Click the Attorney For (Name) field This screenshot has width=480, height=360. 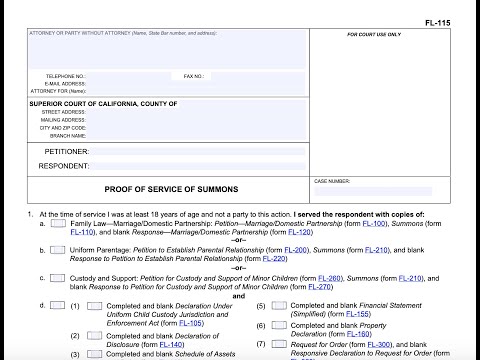click(x=196, y=91)
